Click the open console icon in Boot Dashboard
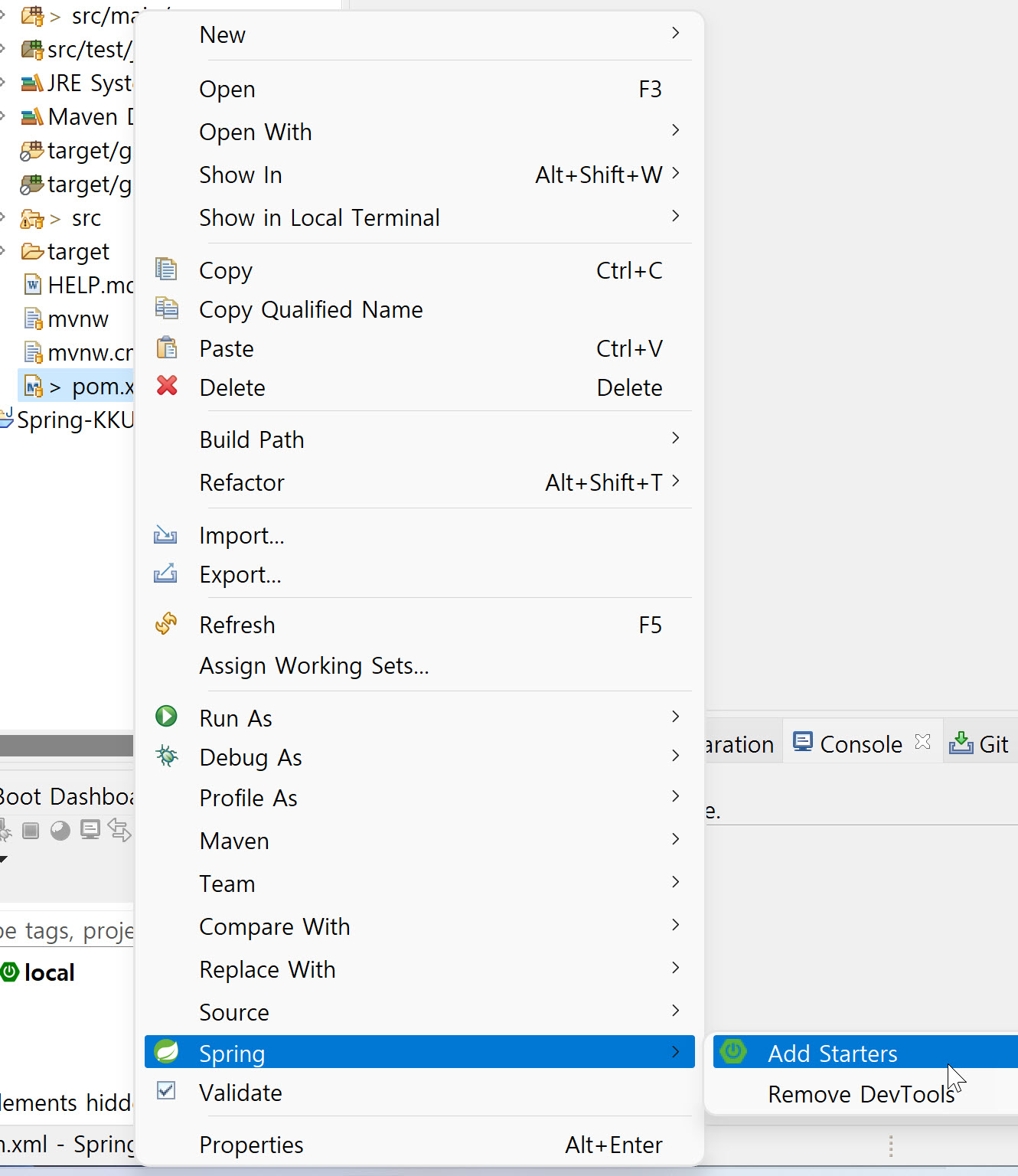The image size is (1018, 1176). point(90,830)
